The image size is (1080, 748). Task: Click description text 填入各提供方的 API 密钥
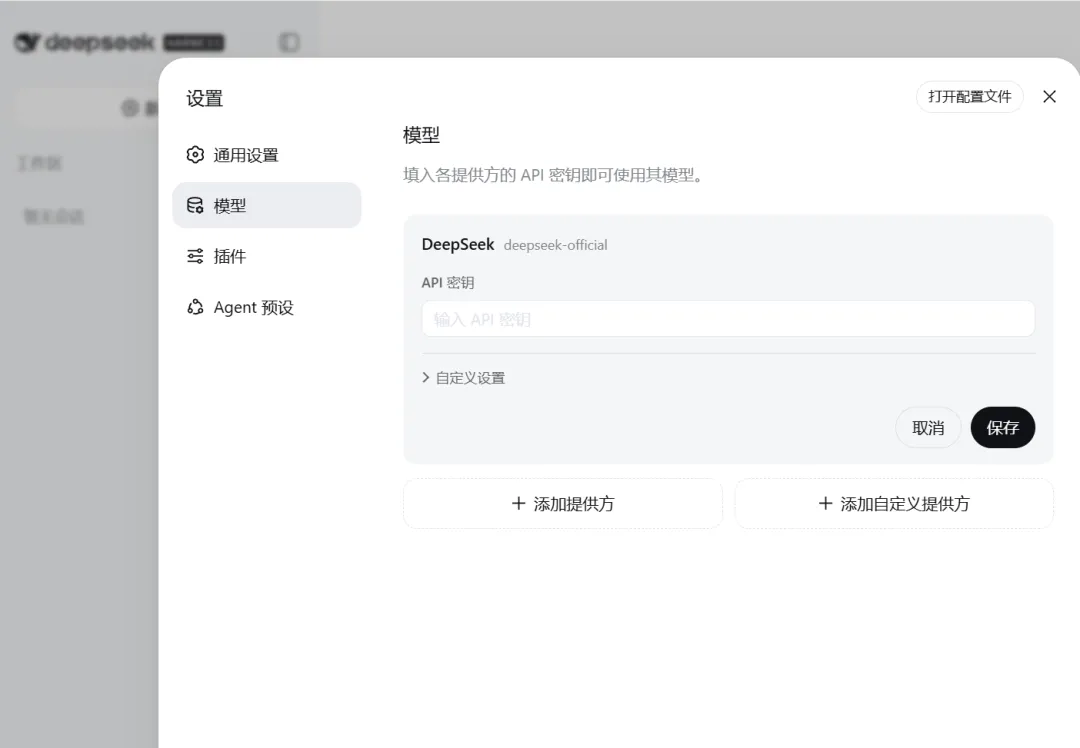[x=552, y=175]
